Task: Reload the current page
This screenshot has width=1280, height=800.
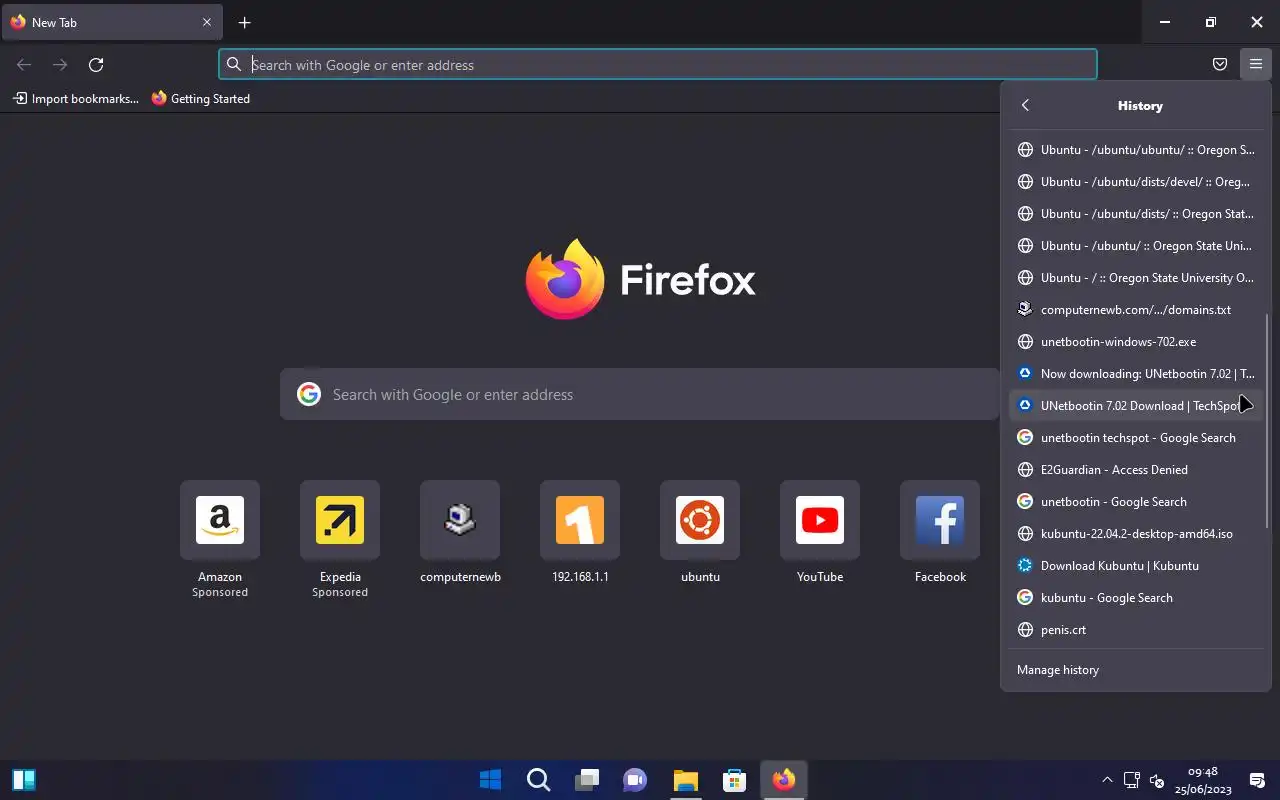Action: [x=96, y=65]
